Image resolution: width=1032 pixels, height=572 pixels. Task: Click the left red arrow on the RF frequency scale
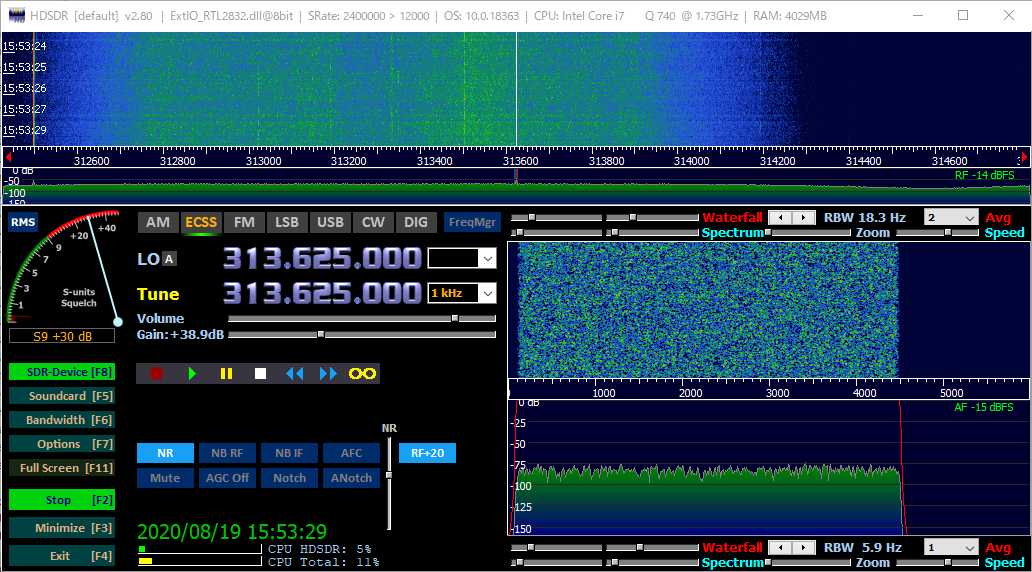pos(9,157)
